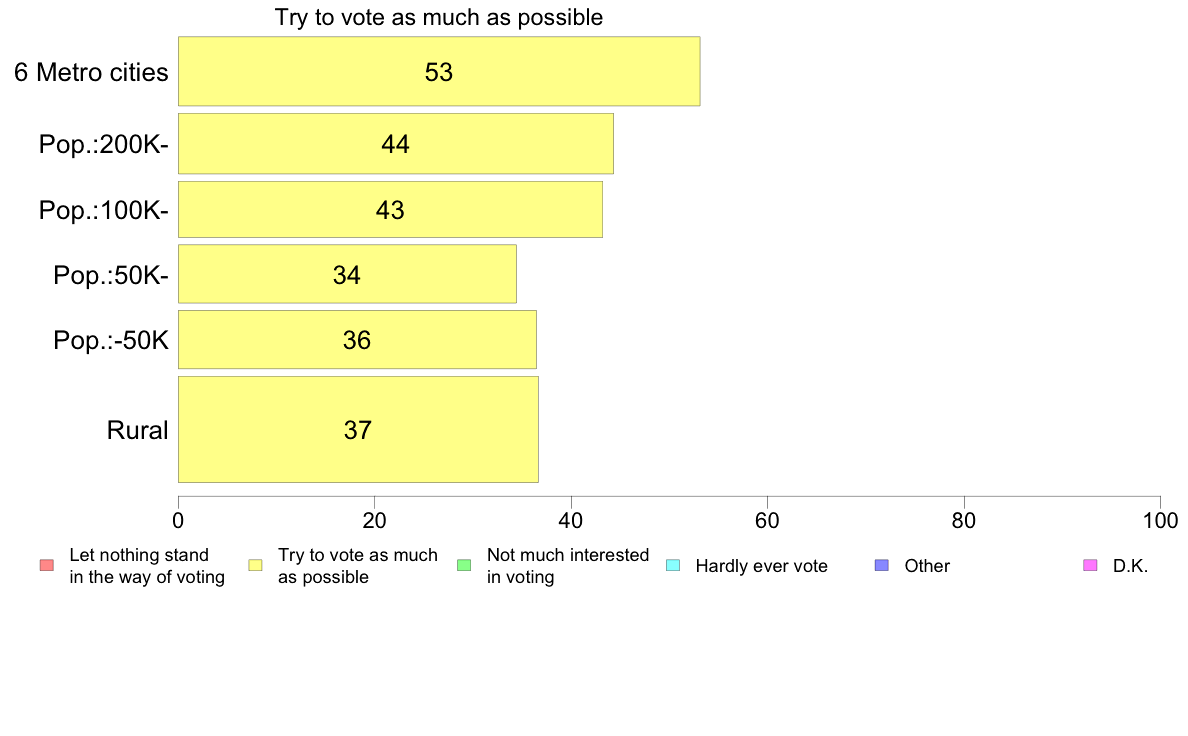Select the Pop.:100K- bar labeled 43
1188x736 pixels.
[390, 209]
